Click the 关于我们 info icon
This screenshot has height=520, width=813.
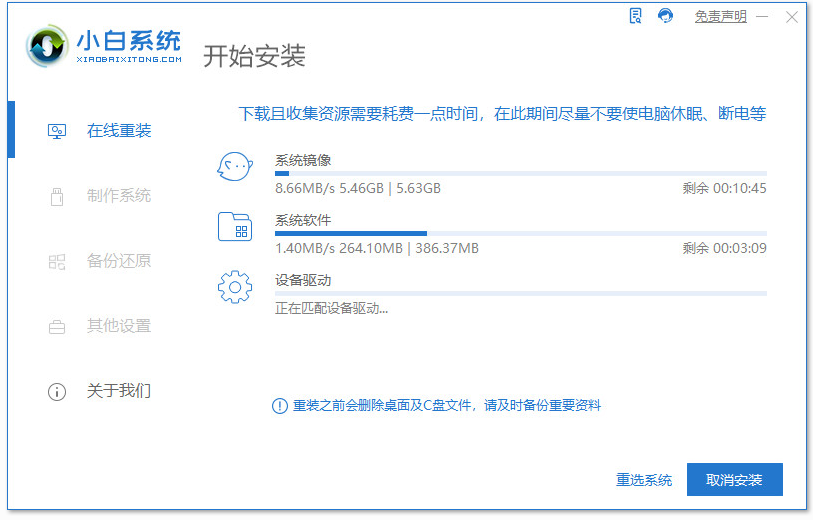click(57, 391)
